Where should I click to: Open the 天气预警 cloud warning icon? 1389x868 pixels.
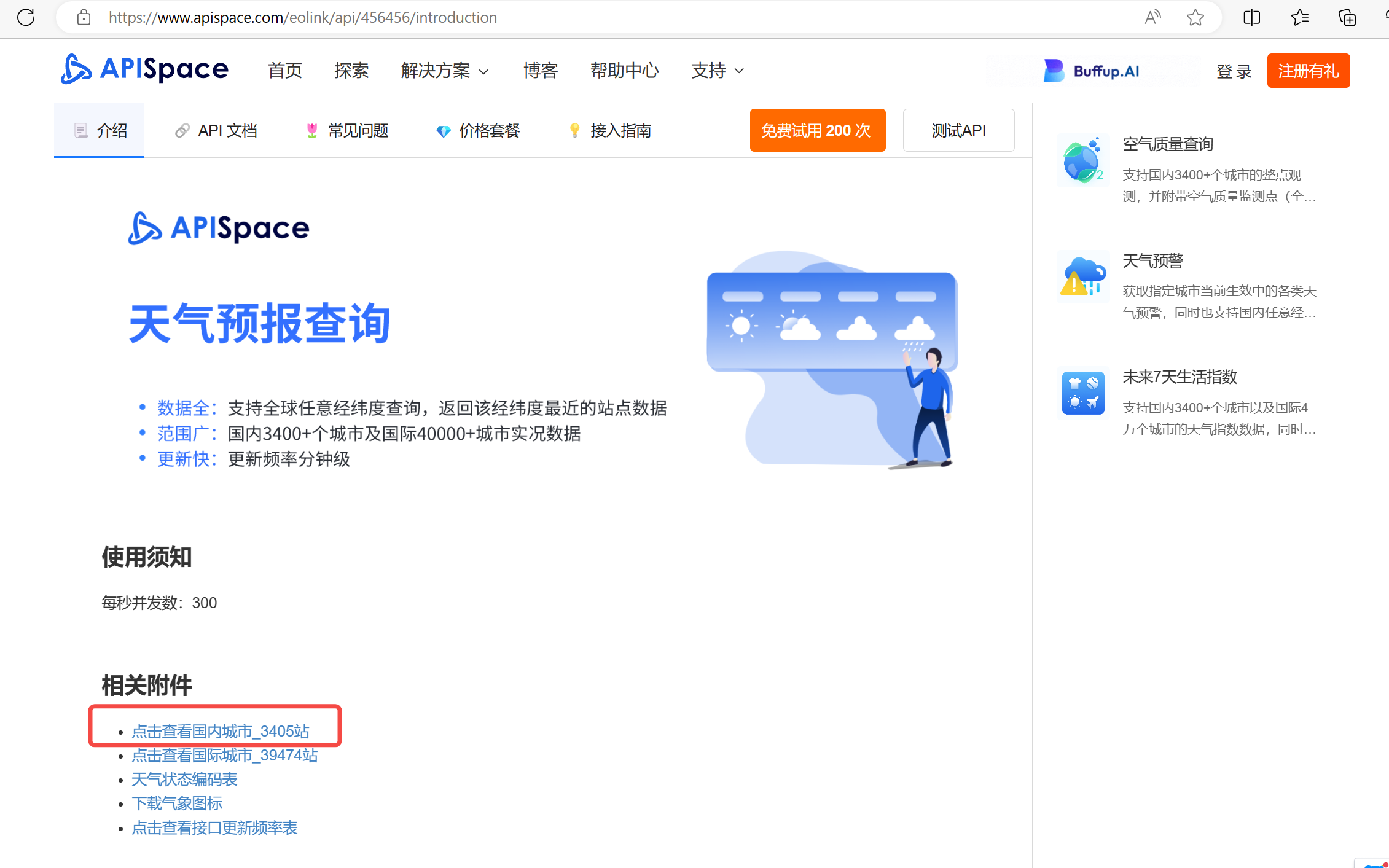[x=1082, y=277]
